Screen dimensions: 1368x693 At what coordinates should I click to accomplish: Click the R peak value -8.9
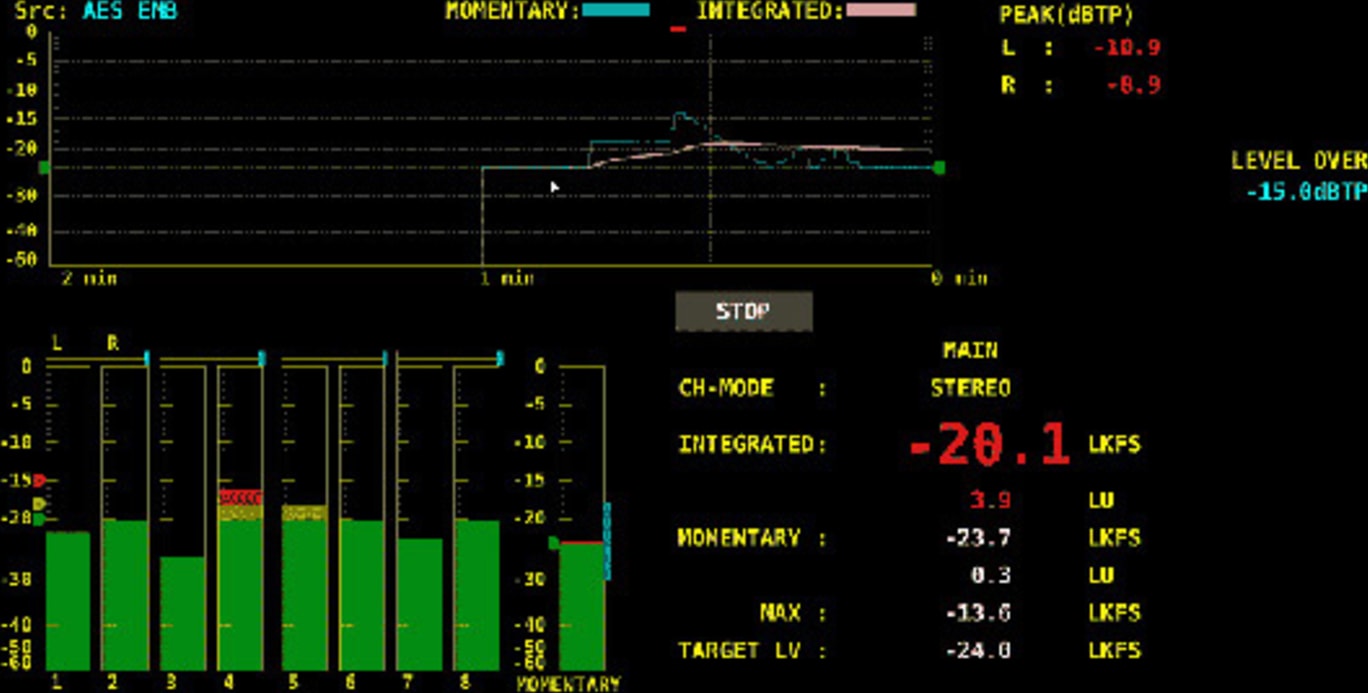1133,86
